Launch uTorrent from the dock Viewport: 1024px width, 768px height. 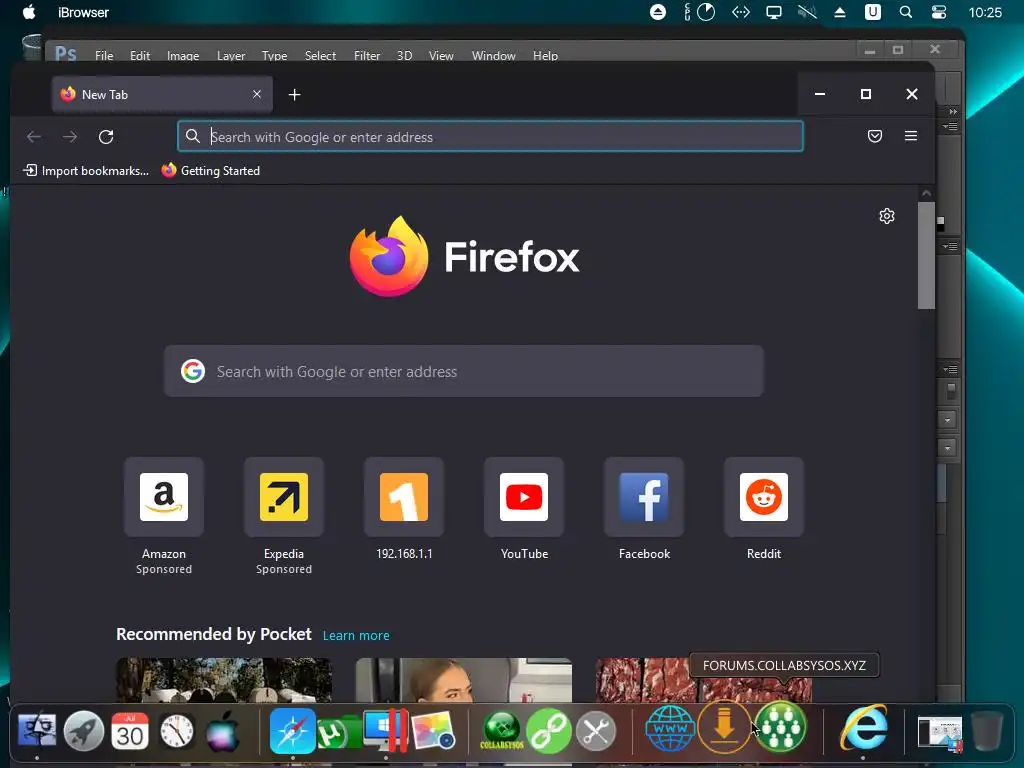(x=336, y=733)
